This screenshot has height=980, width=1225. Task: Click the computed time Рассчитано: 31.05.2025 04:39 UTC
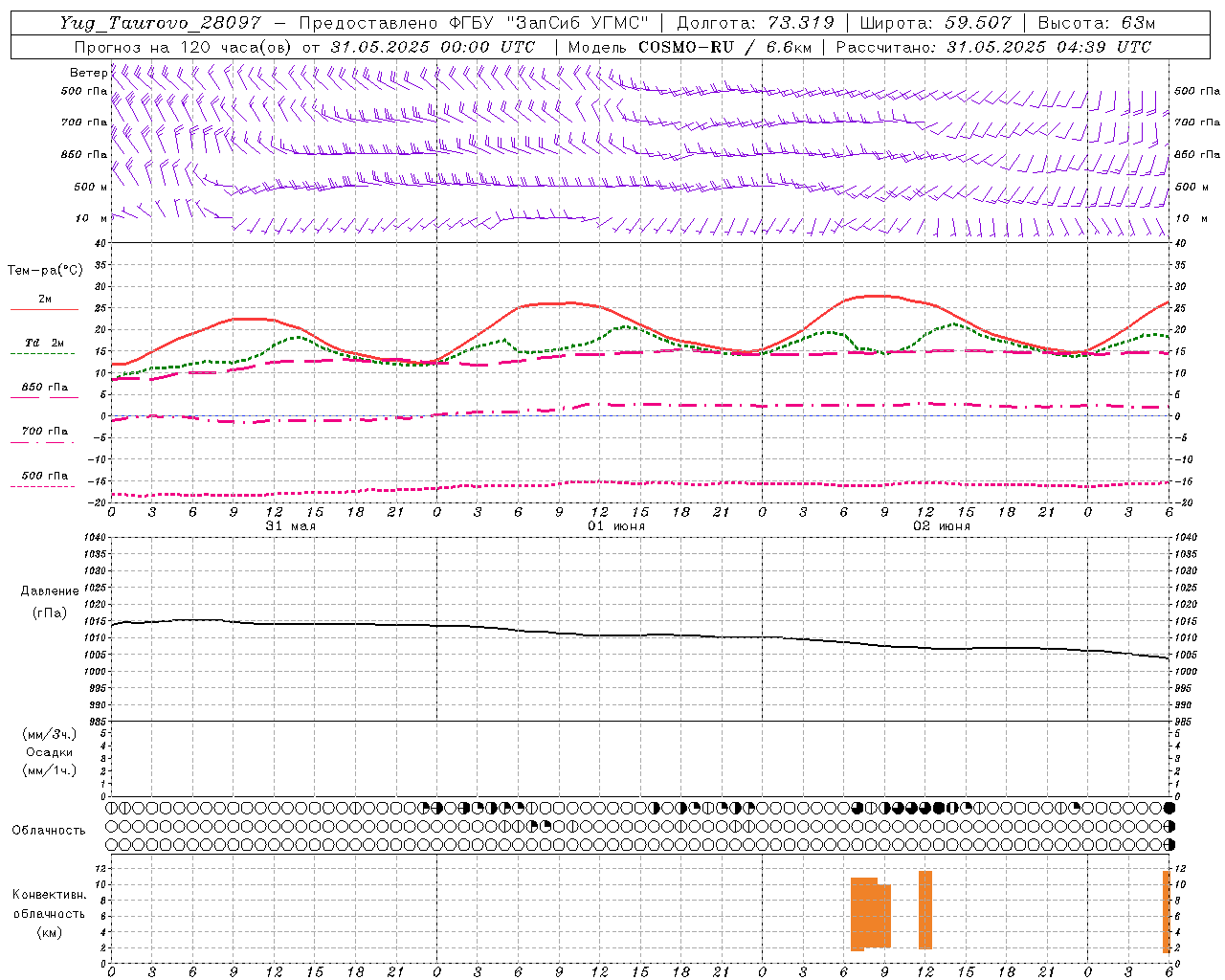993,47
